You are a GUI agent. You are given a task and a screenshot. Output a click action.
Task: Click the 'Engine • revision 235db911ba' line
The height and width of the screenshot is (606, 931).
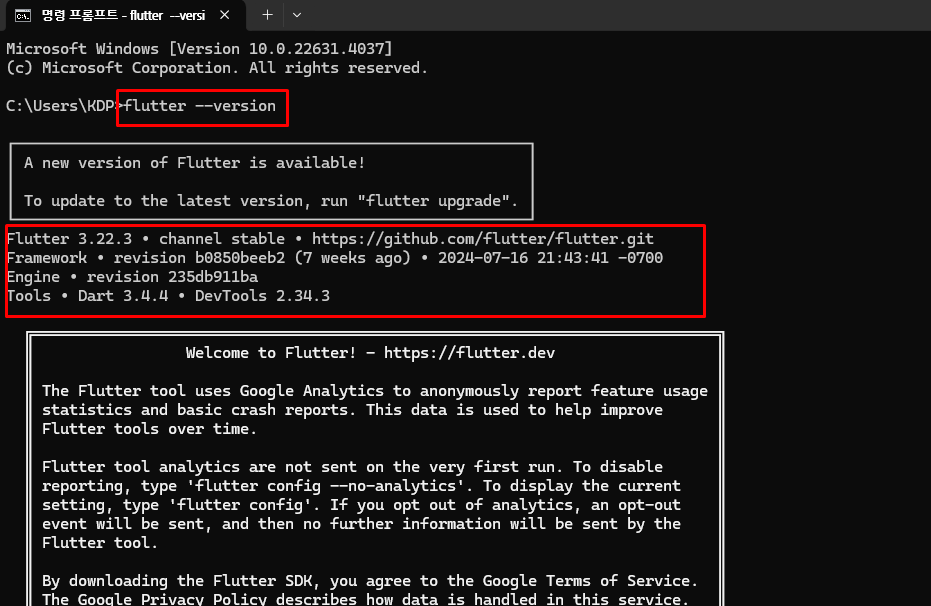132,277
